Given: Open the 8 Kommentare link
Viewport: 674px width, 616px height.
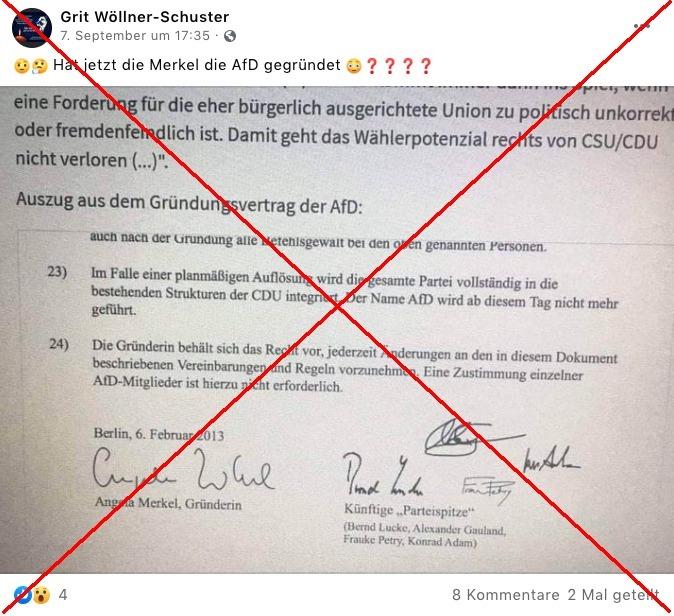Looking at the screenshot, I should [506, 595].
